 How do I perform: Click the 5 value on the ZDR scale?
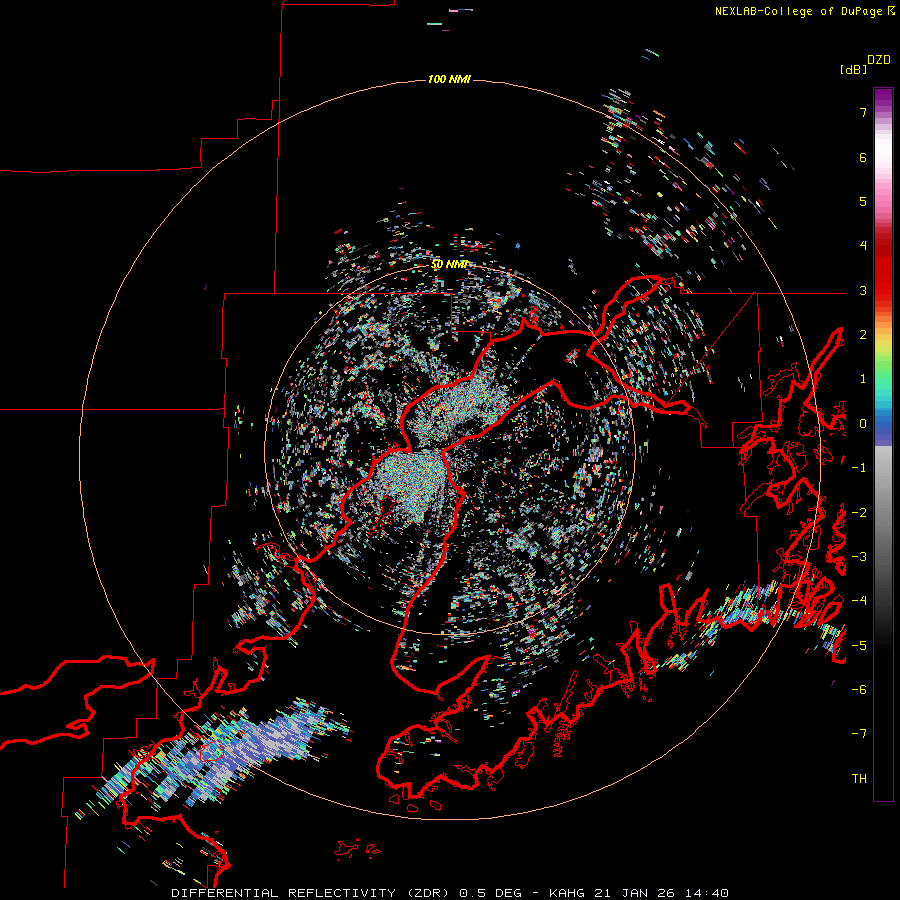pyautogui.click(x=863, y=201)
